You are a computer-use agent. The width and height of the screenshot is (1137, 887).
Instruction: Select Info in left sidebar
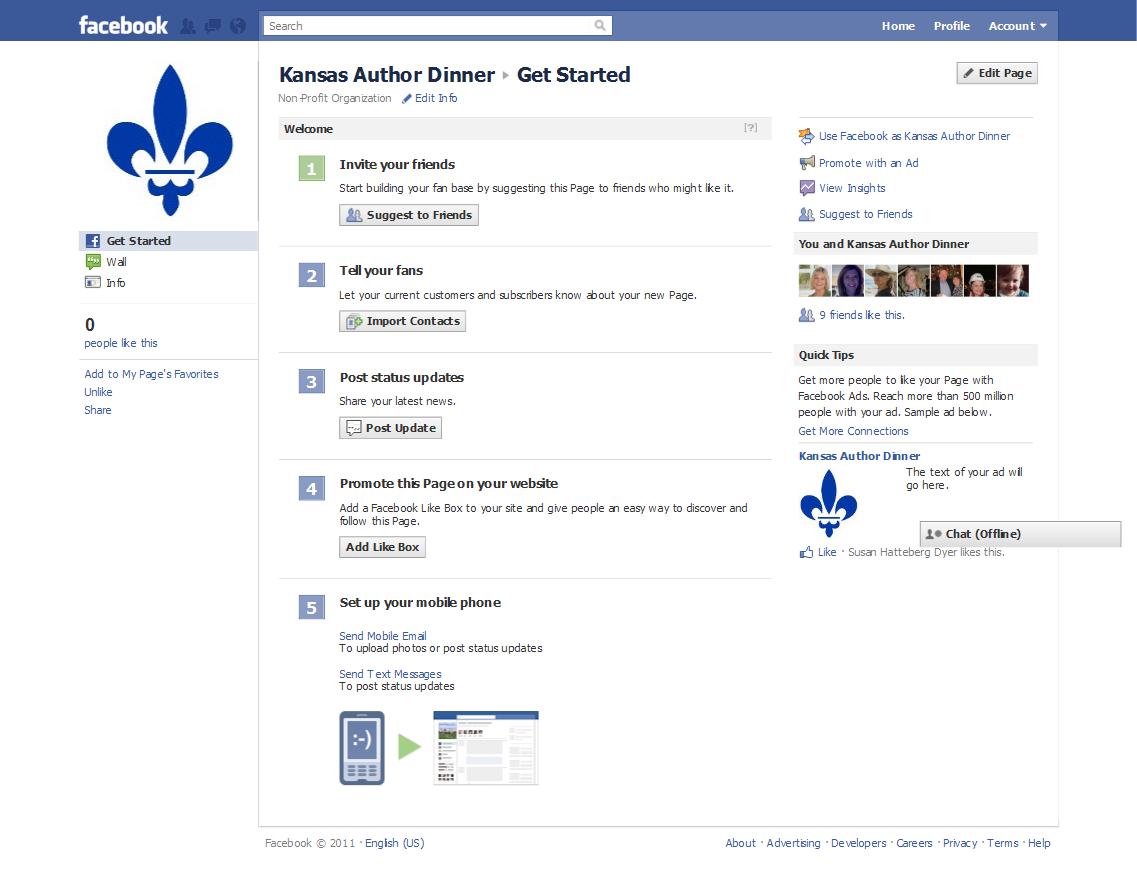[116, 283]
